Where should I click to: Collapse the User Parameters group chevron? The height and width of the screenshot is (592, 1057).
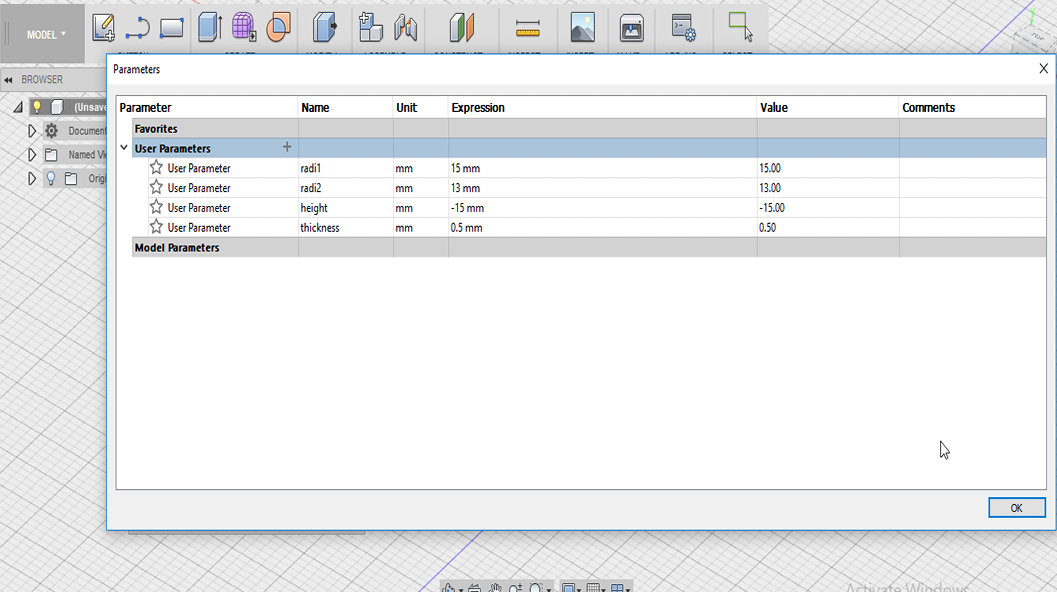(x=124, y=148)
